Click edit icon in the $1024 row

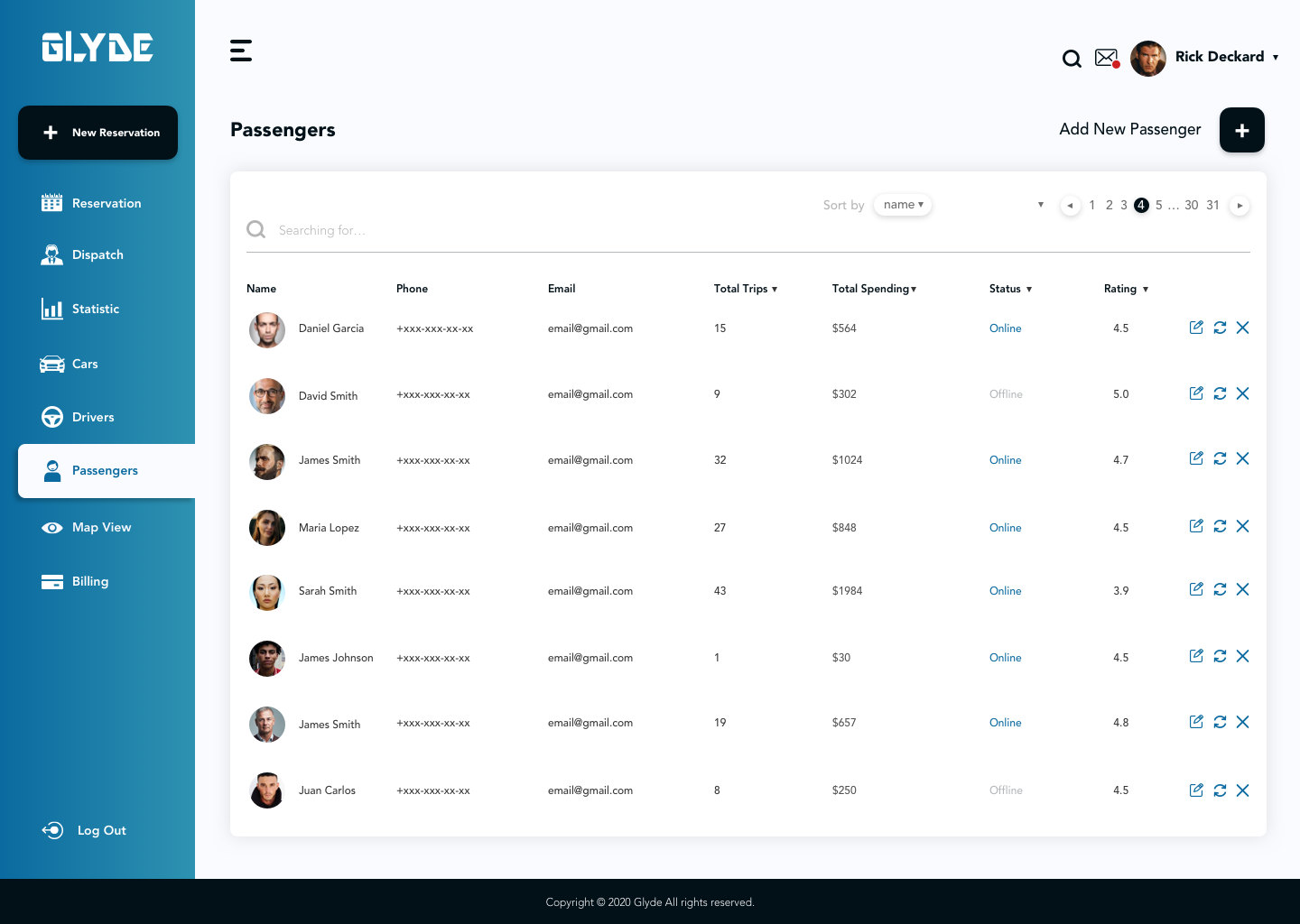point(1196,458)
